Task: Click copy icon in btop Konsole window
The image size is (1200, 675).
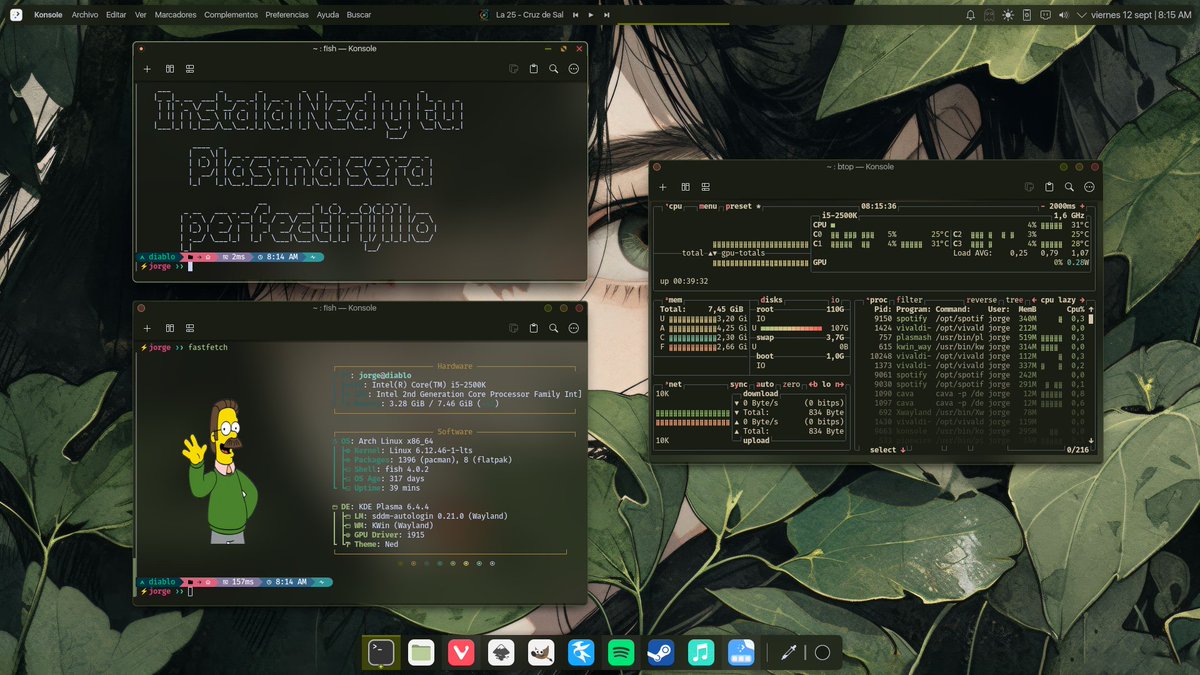Action: point(1030,187)
